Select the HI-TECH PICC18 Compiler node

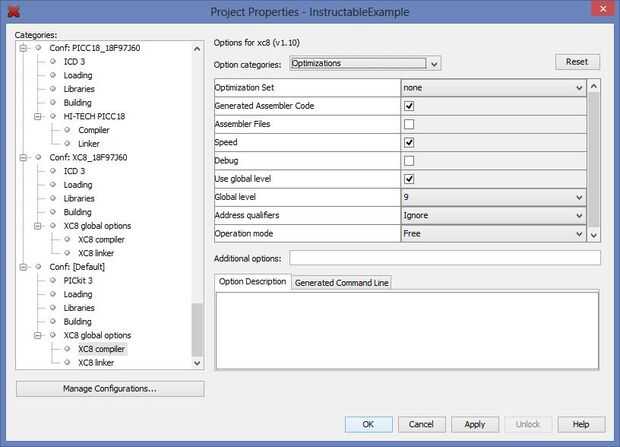(x=93, y=130)
